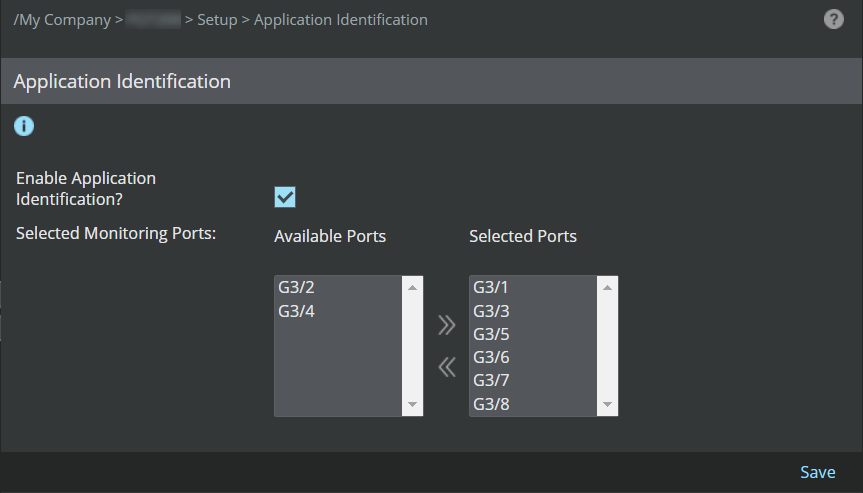
Task: Click the blurred breadcrumb item
Action: (x=153, y=19)
